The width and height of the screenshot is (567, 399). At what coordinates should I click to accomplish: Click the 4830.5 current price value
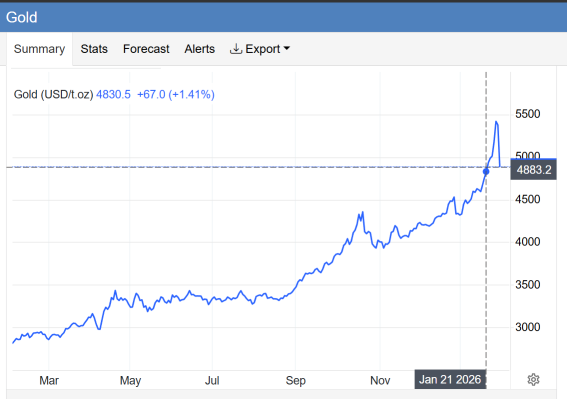[x=113, y=94]
